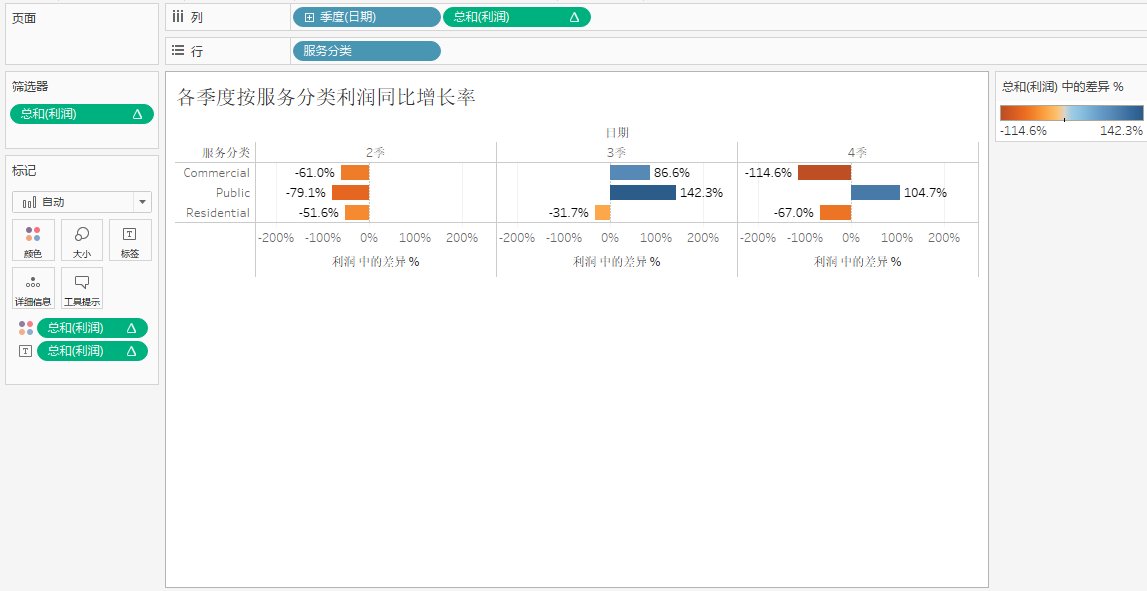Open the 标签 (Label) marks button
Viewport: 1147px width, 591px height.
(130, 240)
